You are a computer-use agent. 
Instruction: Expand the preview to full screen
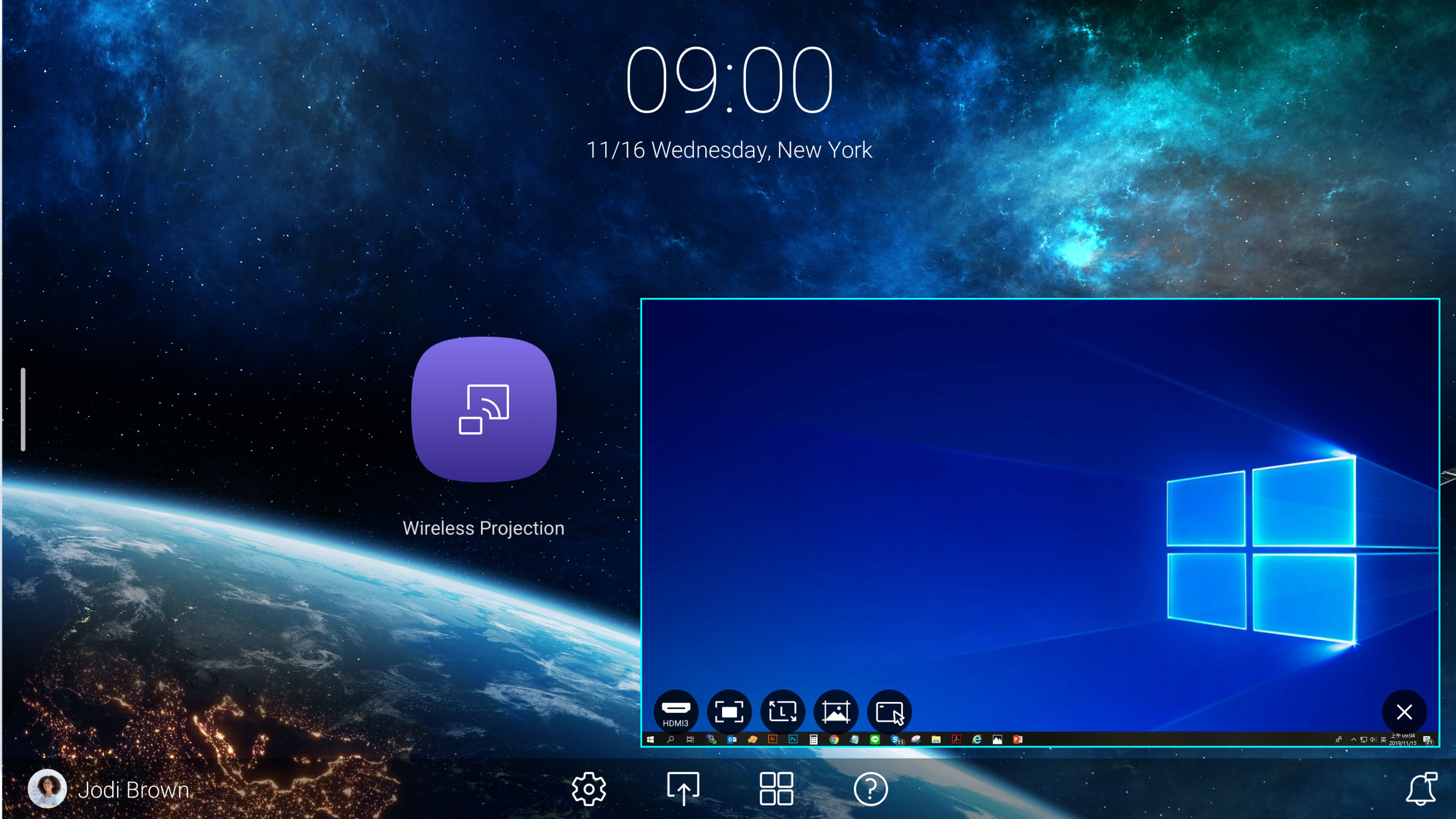[x=729, y=712]
